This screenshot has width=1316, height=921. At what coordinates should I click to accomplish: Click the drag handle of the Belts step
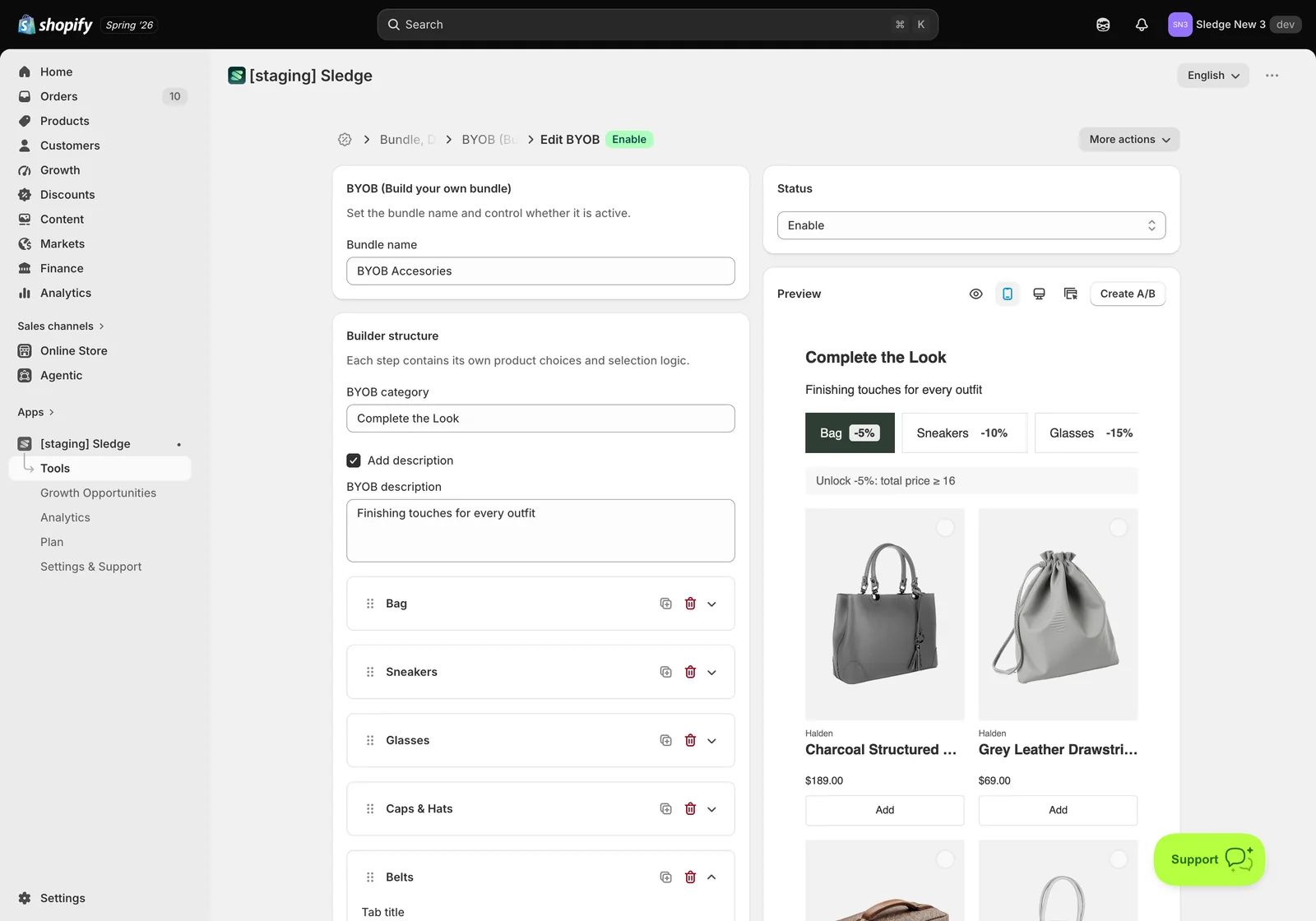click(x=370, y=877)
